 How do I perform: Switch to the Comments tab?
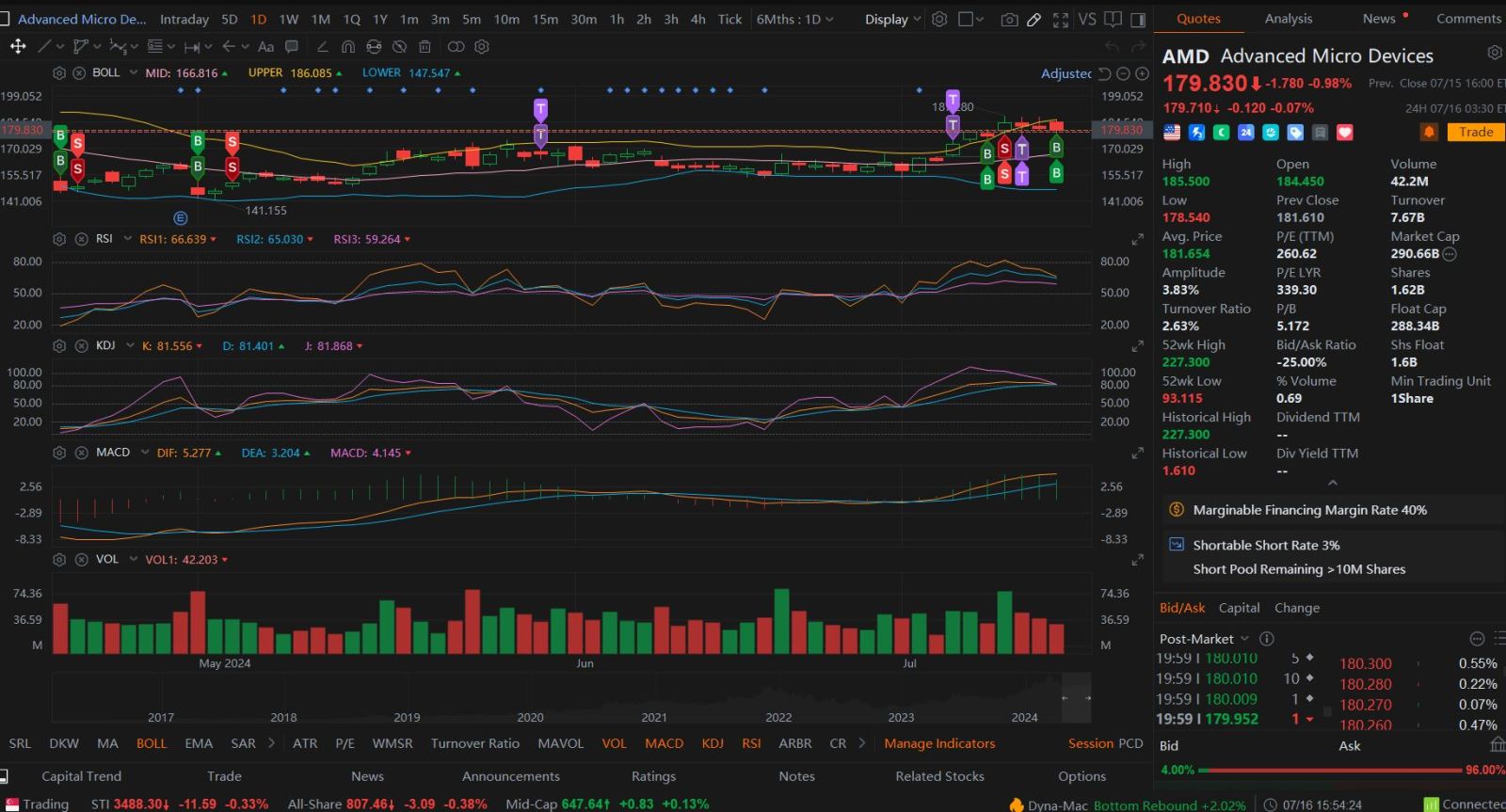click(1468, 18)
